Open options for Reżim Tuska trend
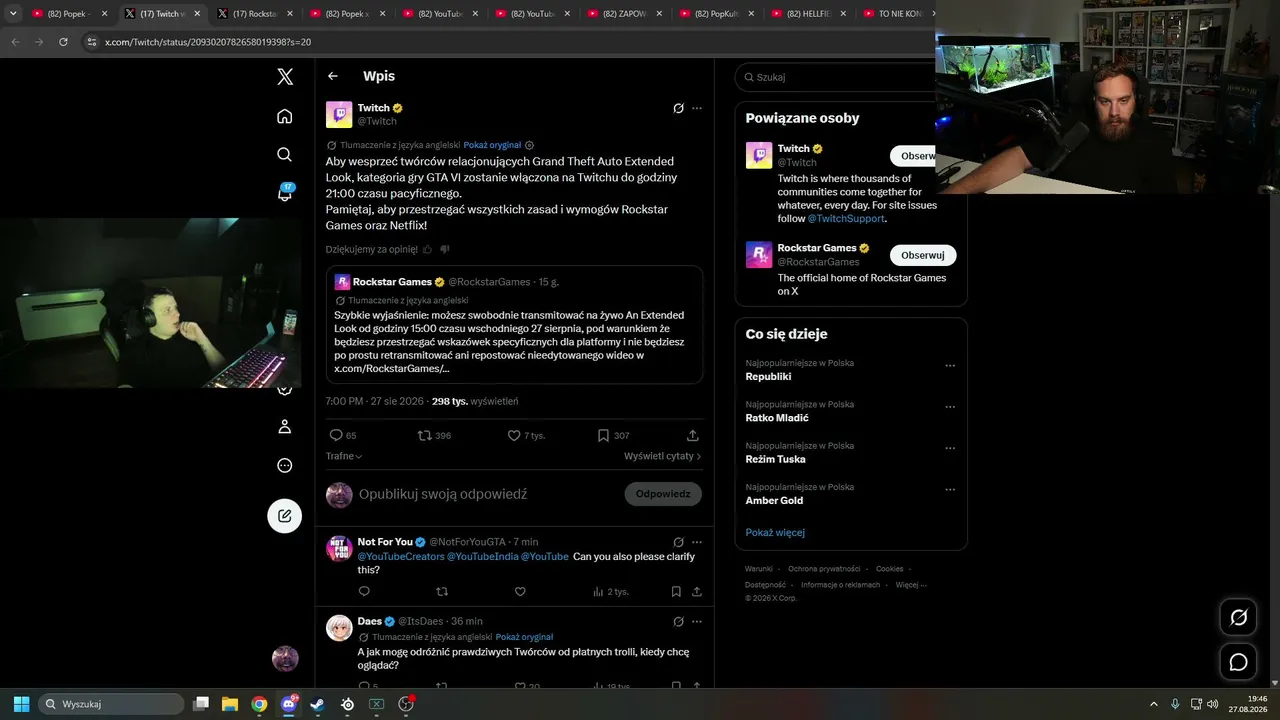 pyautogui.click(x=950, y=448)
